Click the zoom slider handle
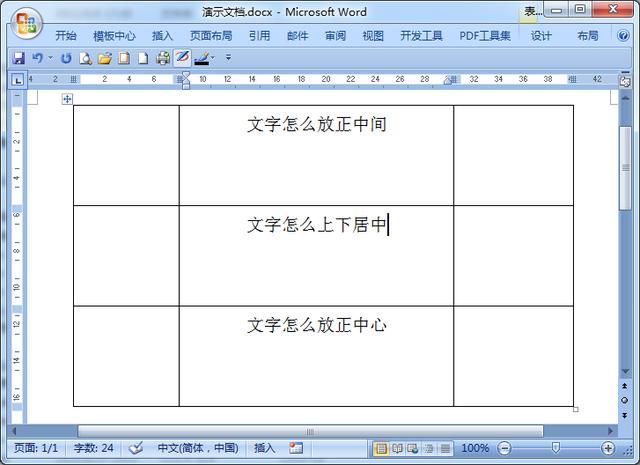 tap(555, 448)
